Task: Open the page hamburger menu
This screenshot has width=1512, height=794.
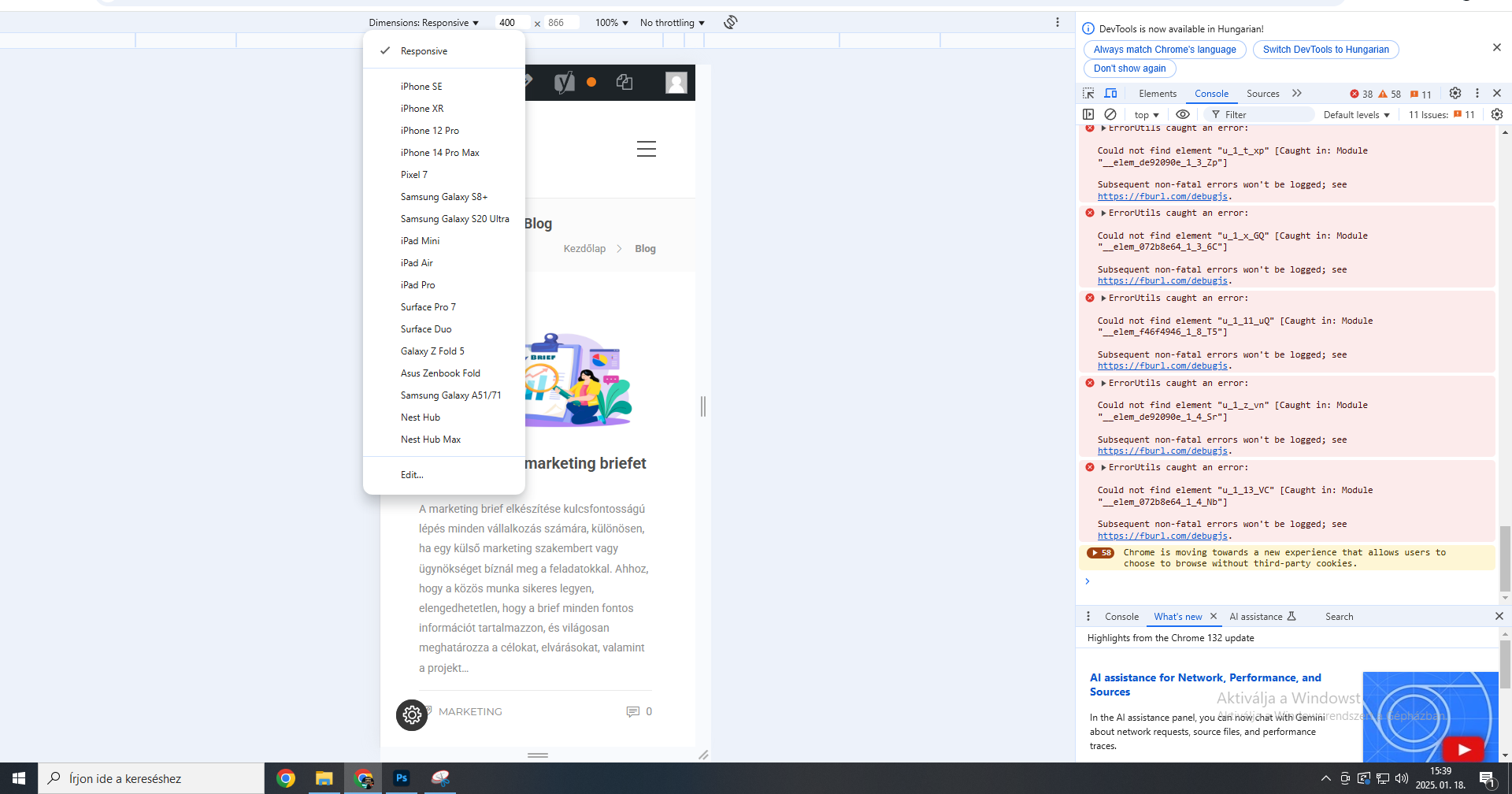Action: [647, 149]
